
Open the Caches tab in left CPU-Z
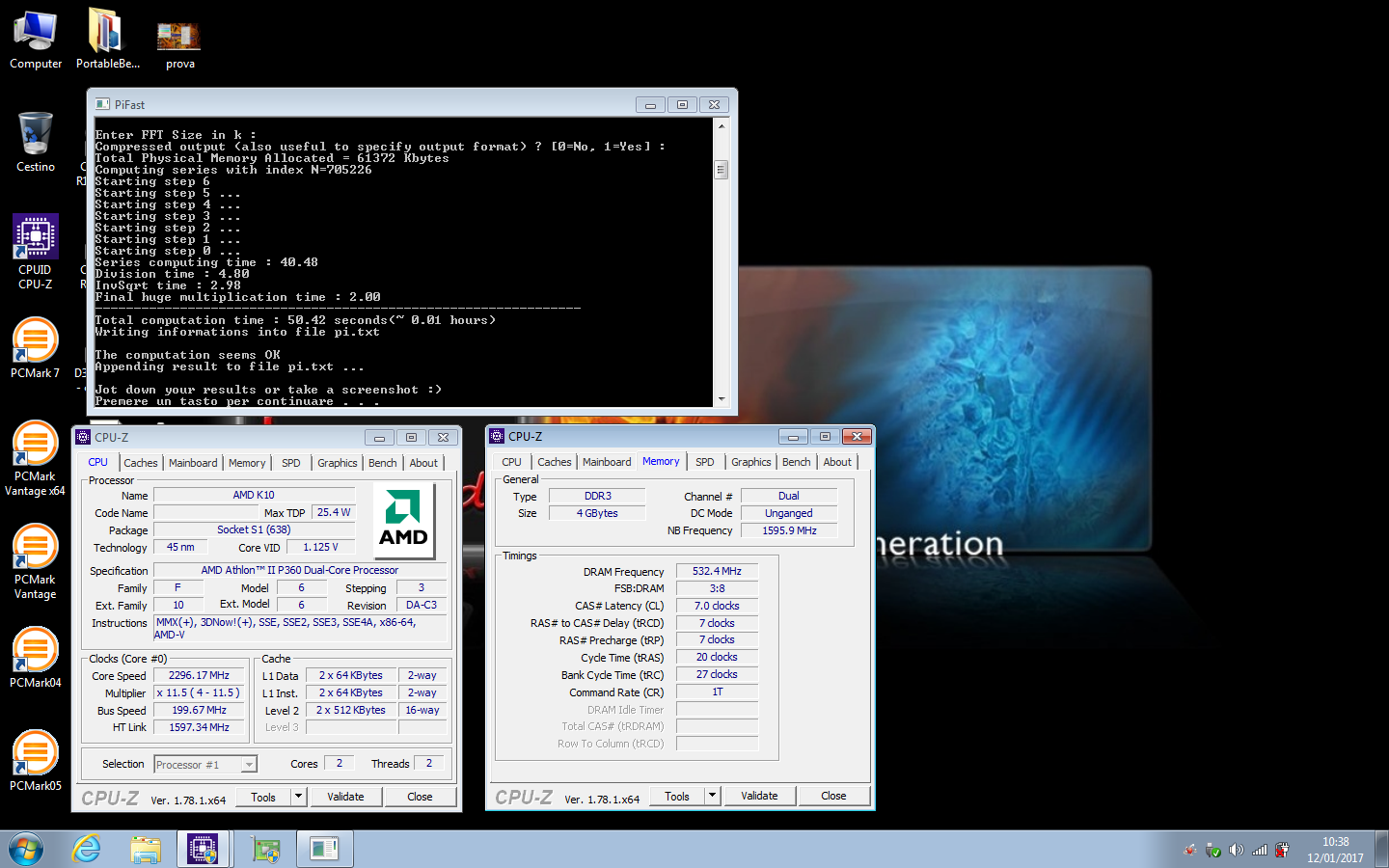(x=141, y=463)
